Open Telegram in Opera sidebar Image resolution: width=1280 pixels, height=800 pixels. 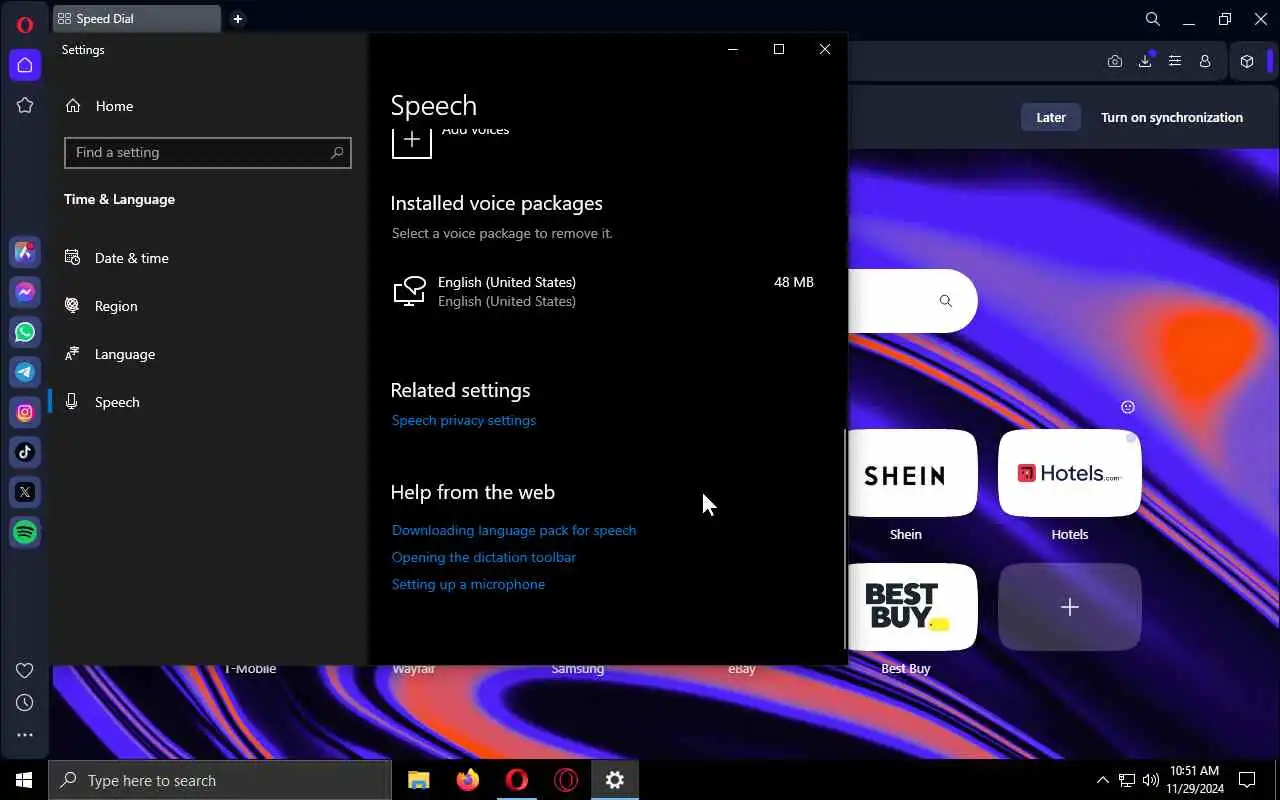pos(25,372)
